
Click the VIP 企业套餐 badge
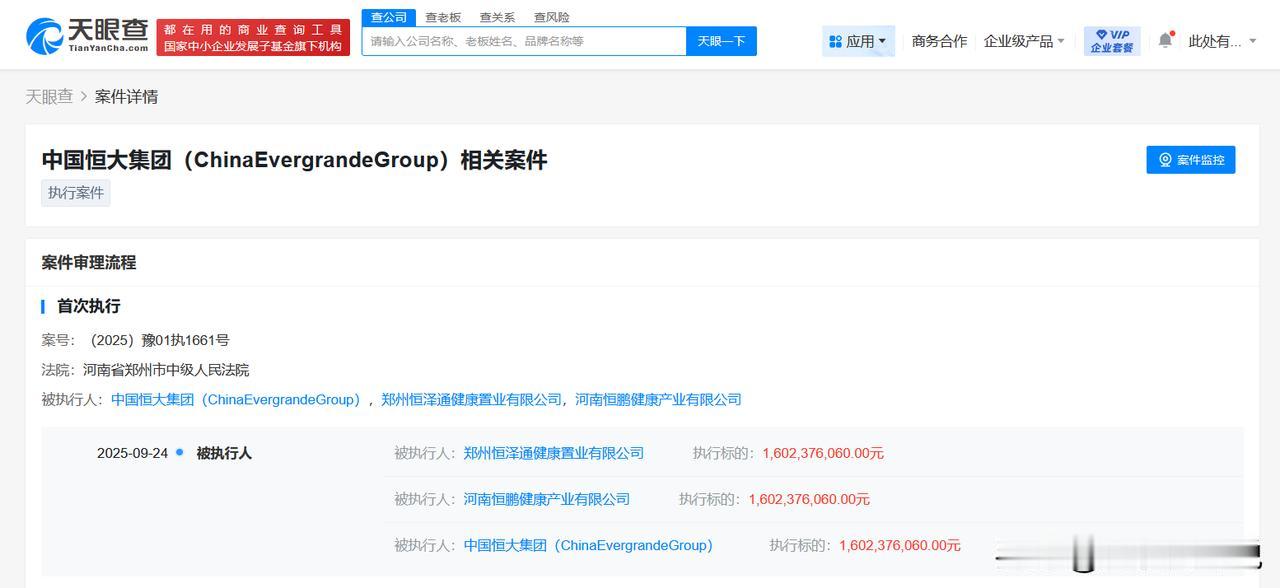(x=1112, y=41)
